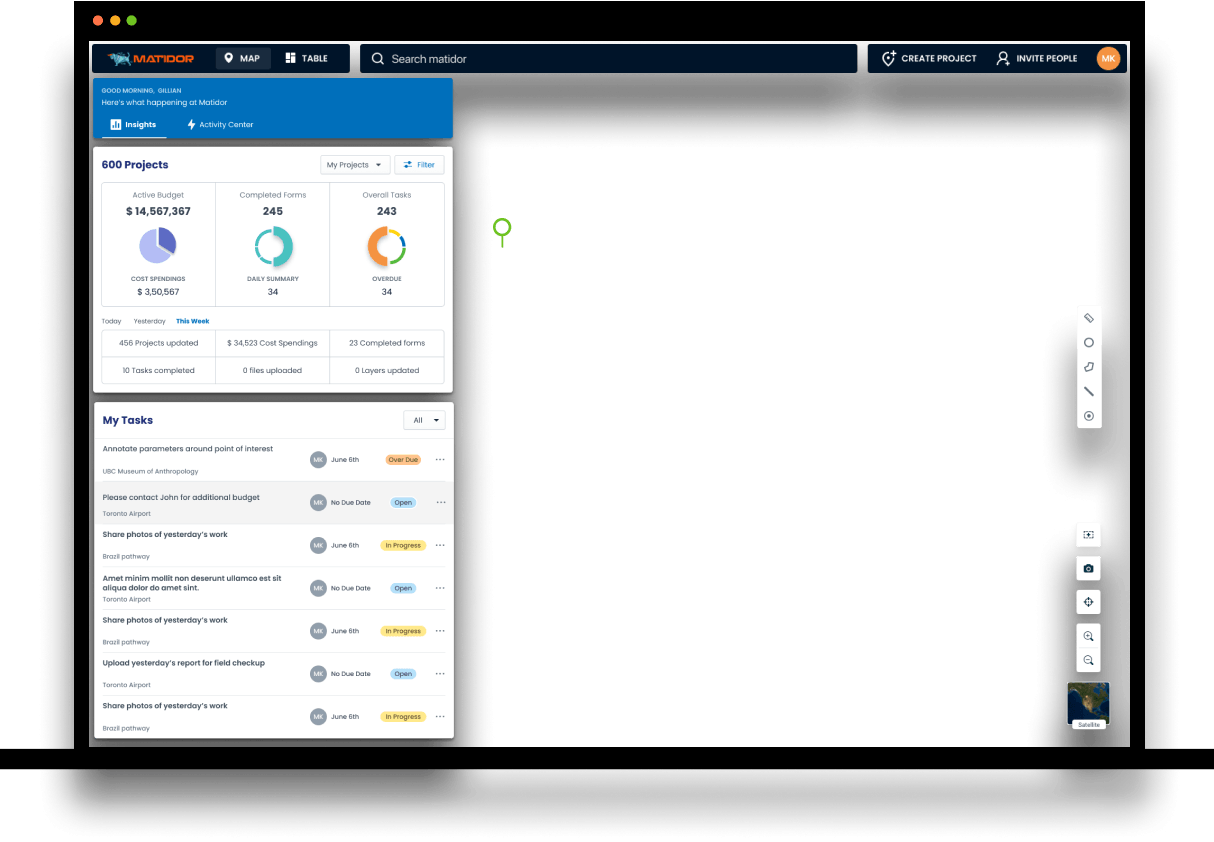Click the Create Project button
This screenshot has height=842, width=1214.
(929, 58)
